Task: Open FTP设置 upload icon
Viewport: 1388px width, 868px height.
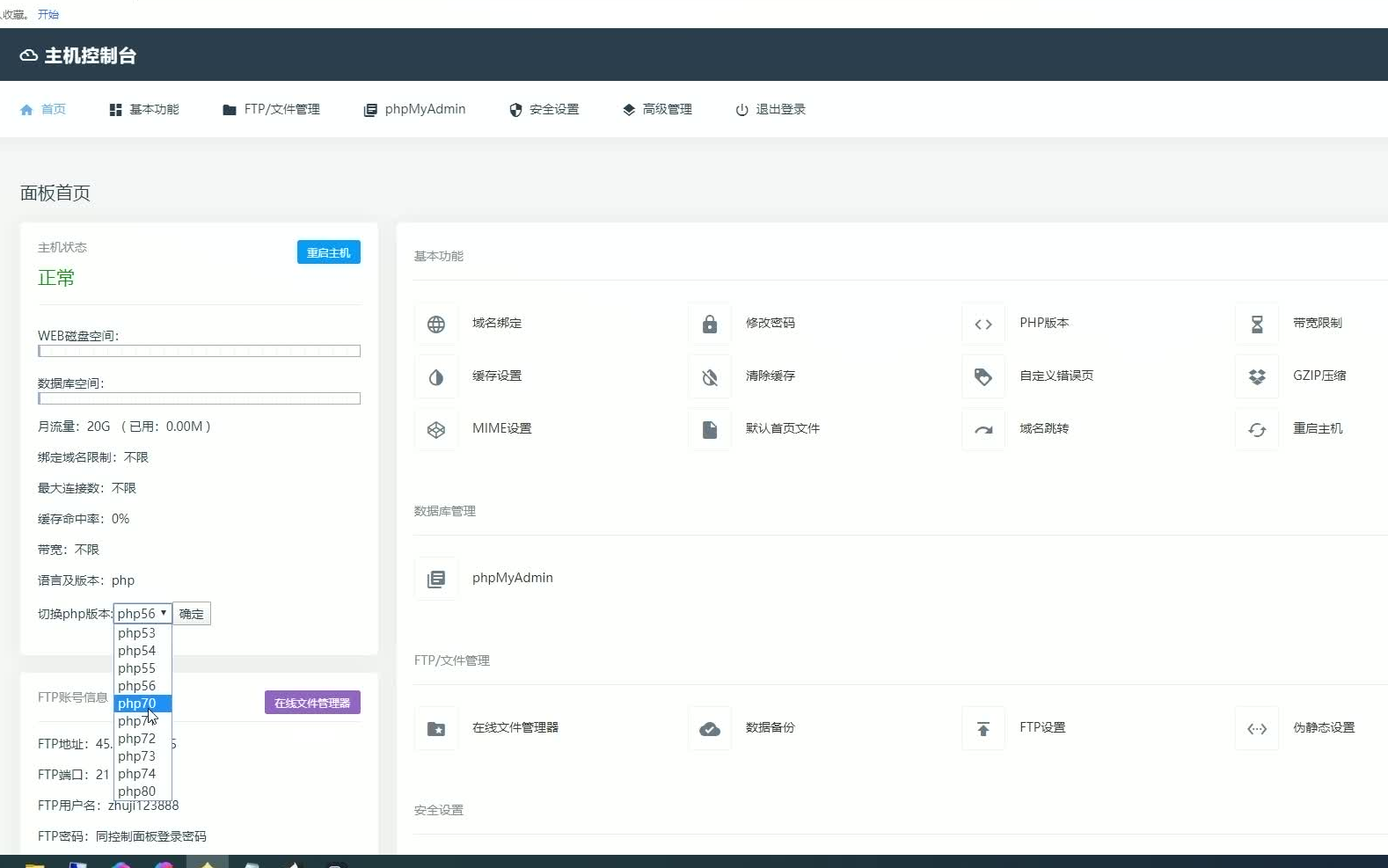Action: 983,728
